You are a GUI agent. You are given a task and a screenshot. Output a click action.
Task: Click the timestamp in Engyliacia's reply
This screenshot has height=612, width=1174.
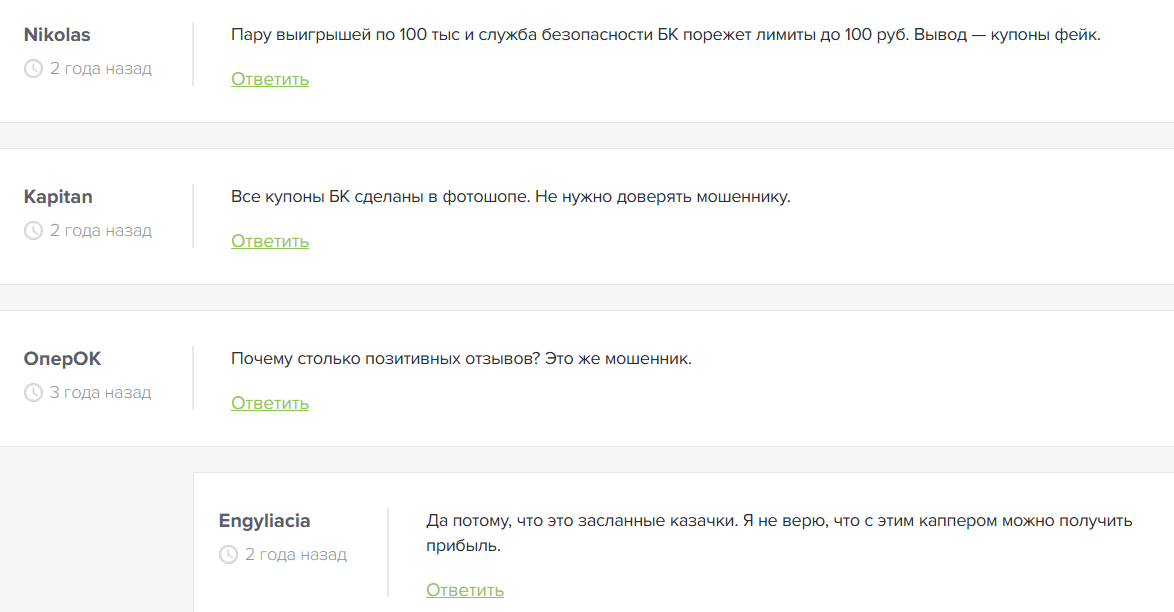(x=295, y=554)
